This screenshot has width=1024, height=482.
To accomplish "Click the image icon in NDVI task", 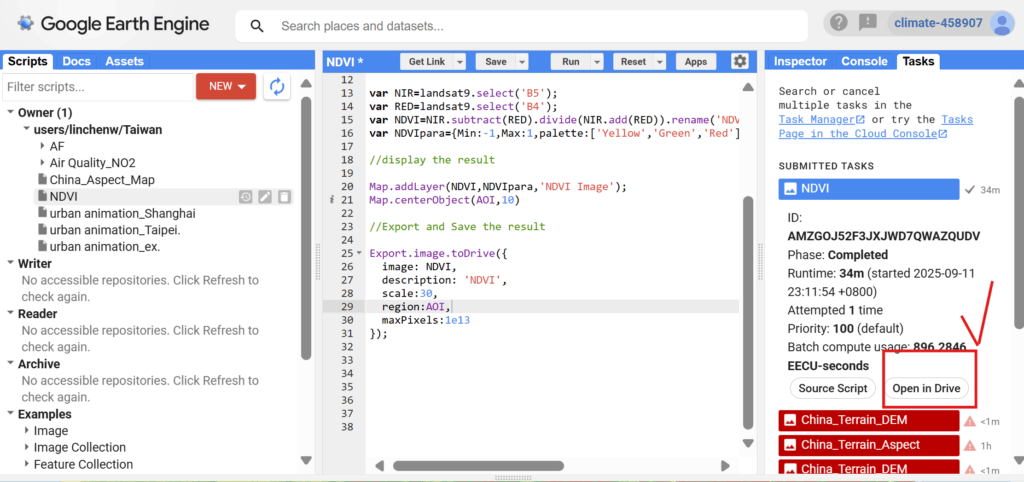I will tap(790, 189).
